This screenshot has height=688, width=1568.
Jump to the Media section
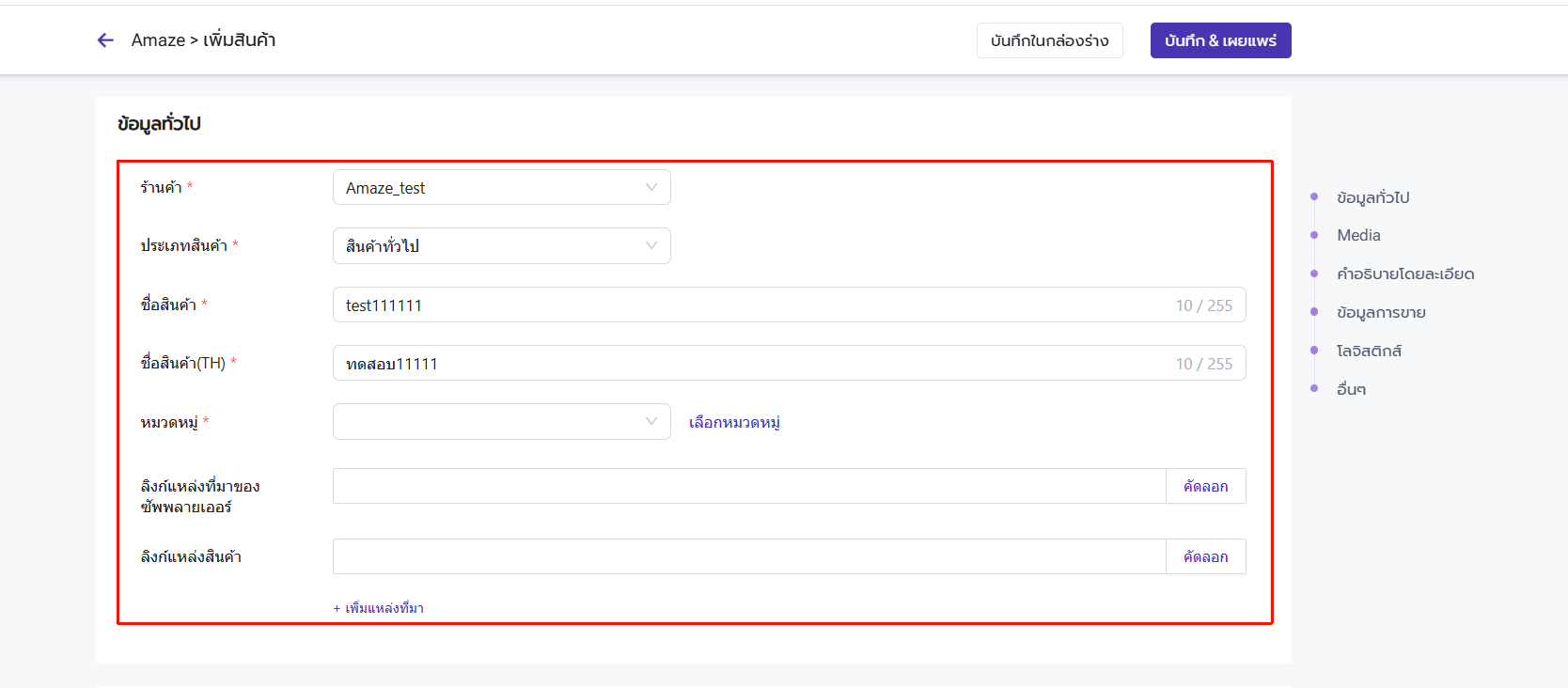(1358, 236)
